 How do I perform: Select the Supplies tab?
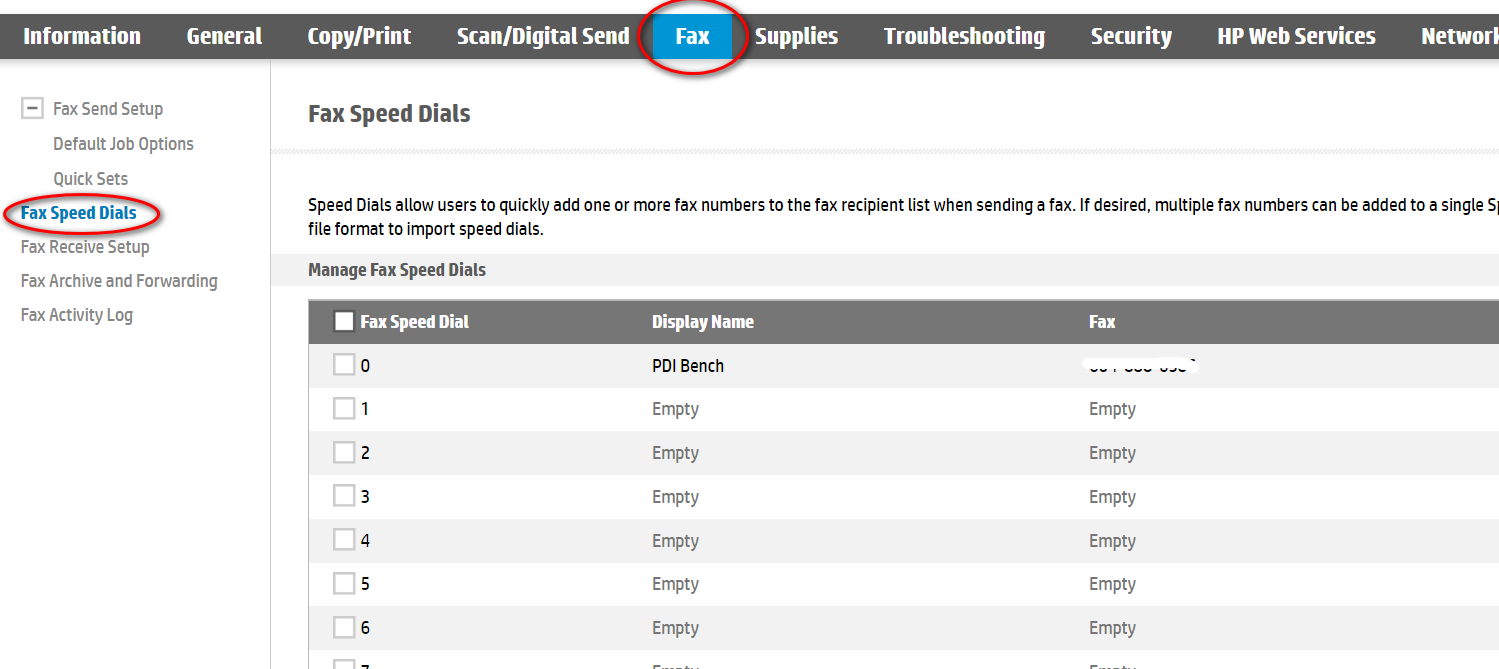[796, 37]
